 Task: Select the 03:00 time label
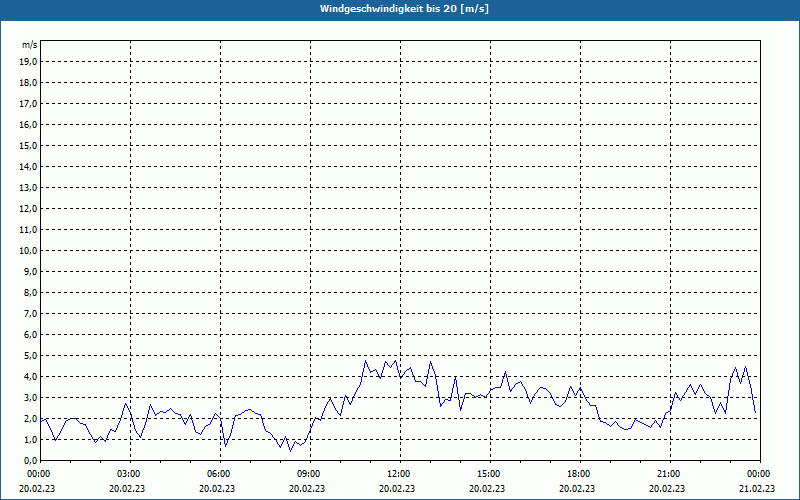pos(128,474)
